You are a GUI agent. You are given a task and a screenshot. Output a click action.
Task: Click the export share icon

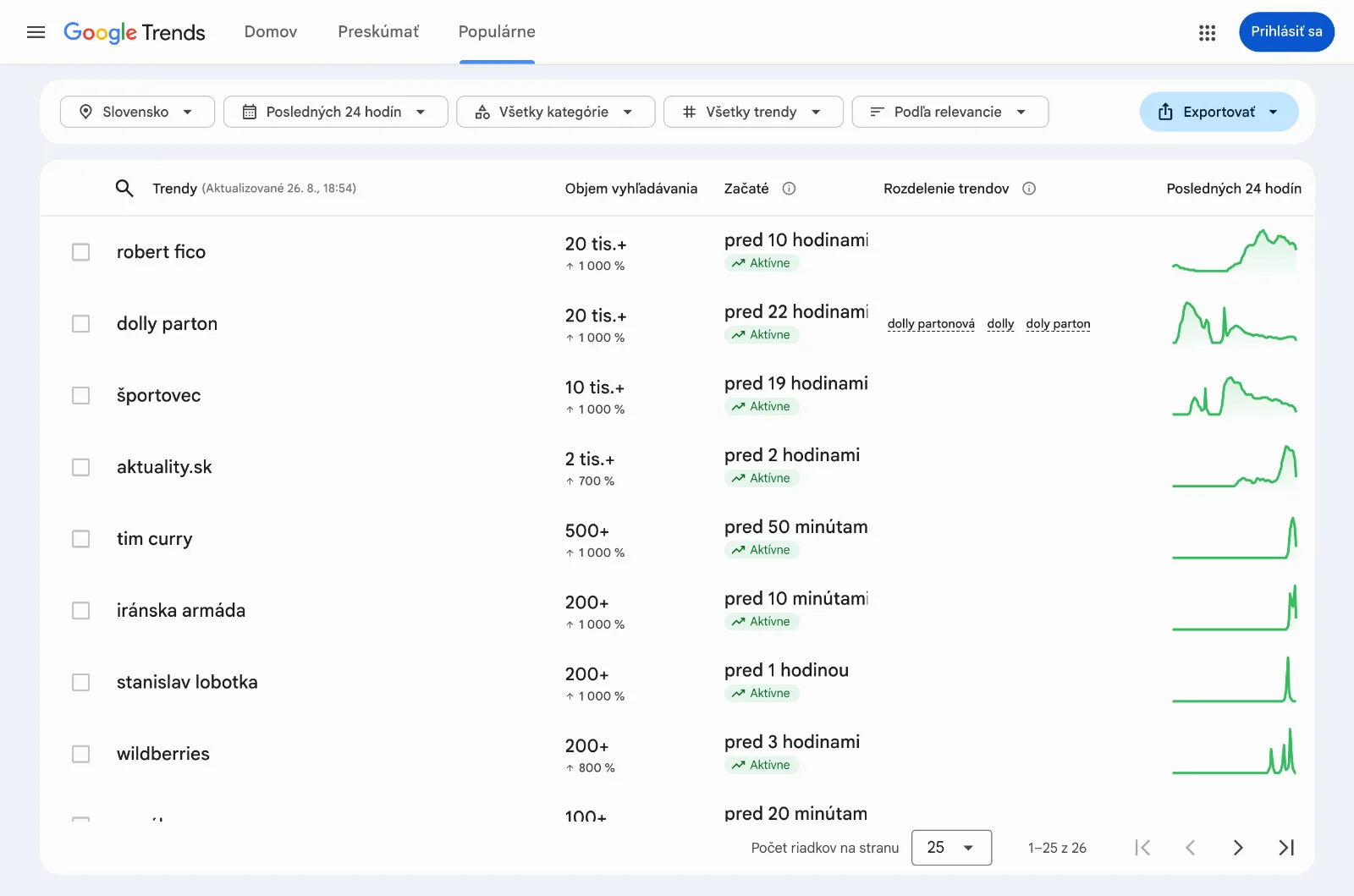[x=1165, y=112]
